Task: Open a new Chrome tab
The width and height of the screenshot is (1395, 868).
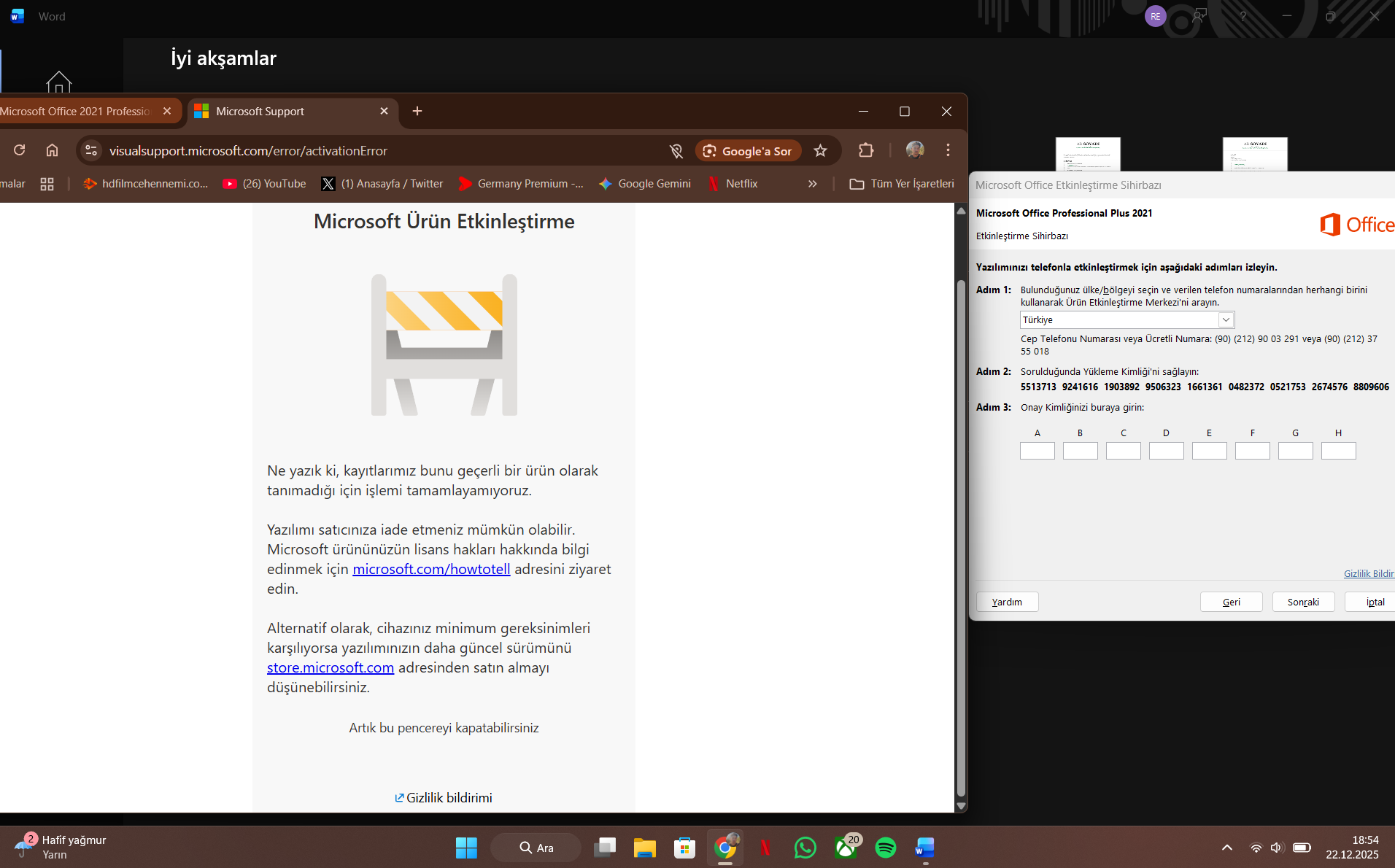Action: [x=417, y=111]
